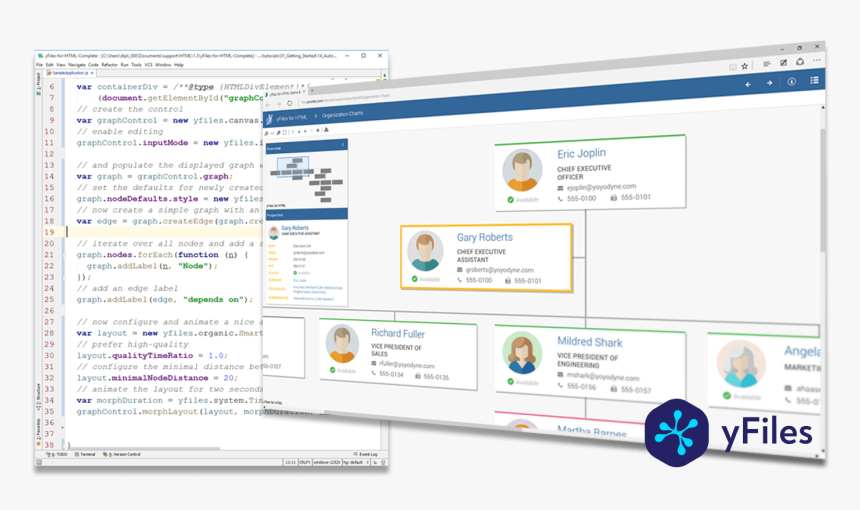The image size is (860, 510).
Task: Close the yFiles for HTML Demo browser tab
Action: (x=304, y=92)
